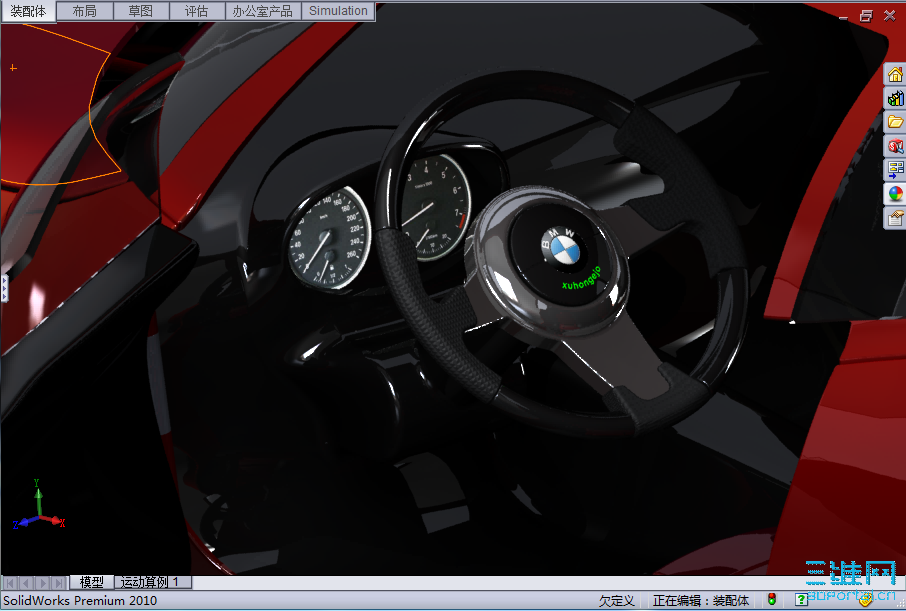Switch to the 办公室产品 ribbon tab
Viewport: 906px width, 611px height.
click(x=263, y=11)
